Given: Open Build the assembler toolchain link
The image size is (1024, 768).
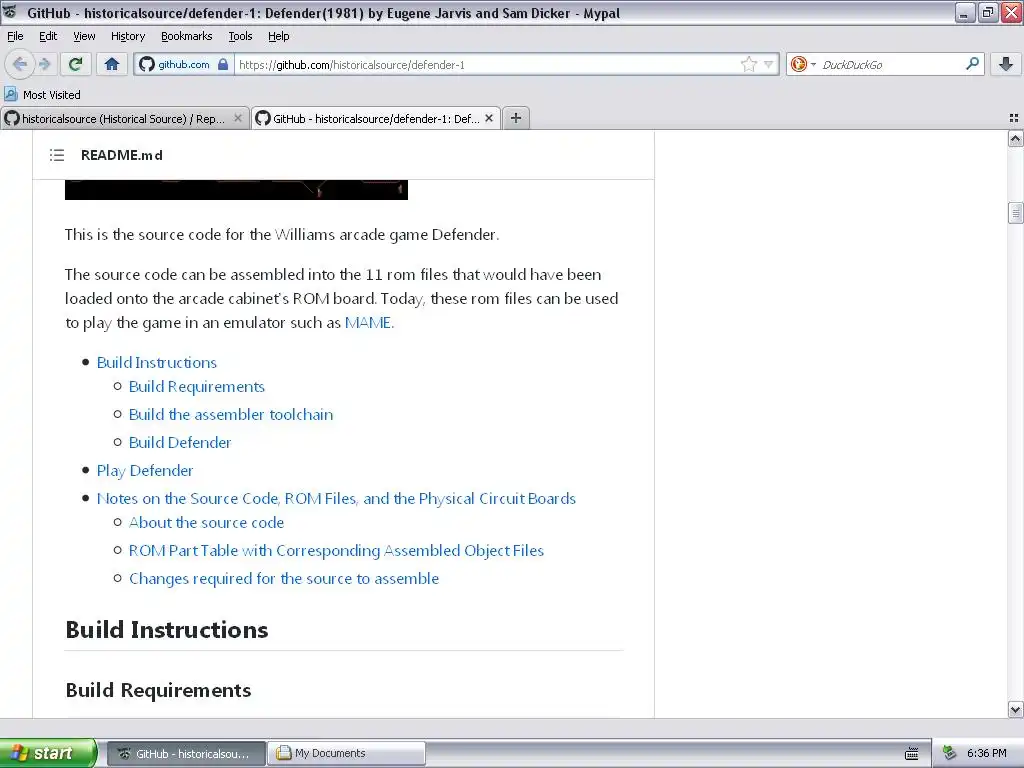Looking at the screenshot, I should pyautogui.click(x=231, y=415).
